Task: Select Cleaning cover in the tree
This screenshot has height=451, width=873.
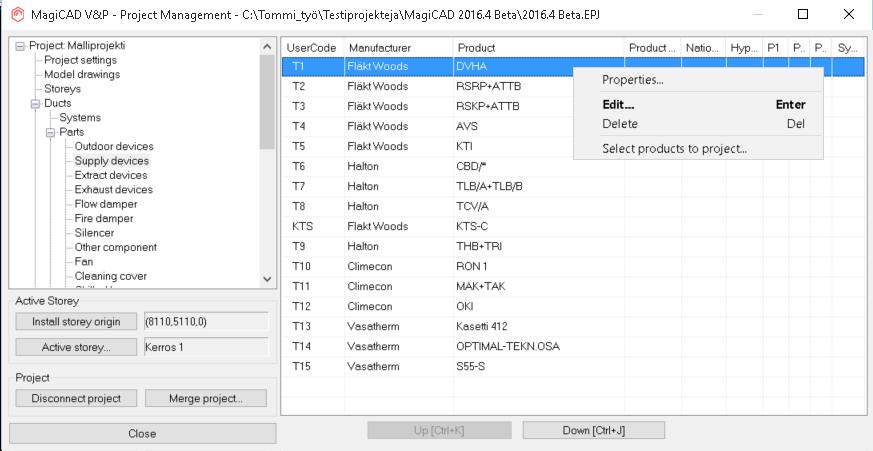Action: [x=110, y=276]
